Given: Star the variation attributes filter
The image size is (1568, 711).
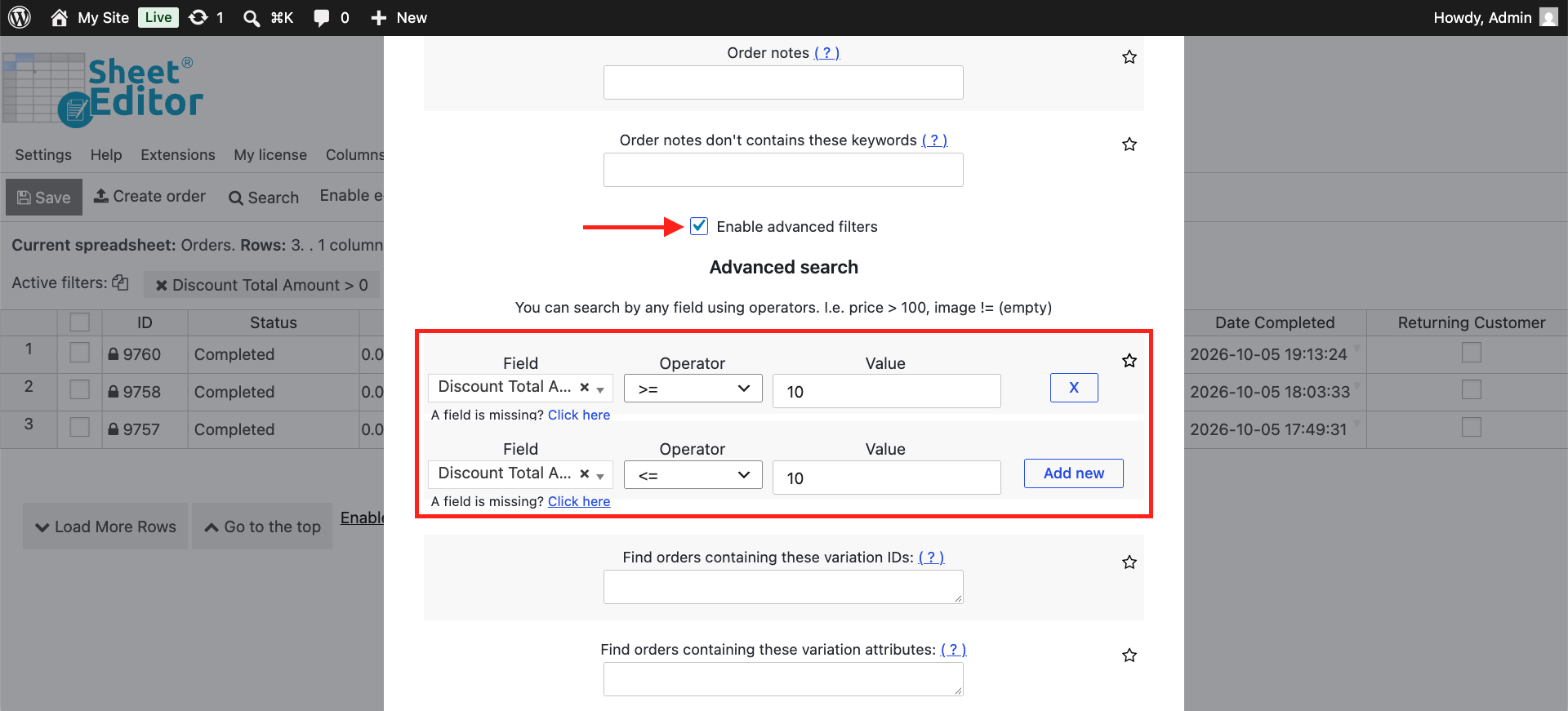Looking at the screenshot, I should 1129,655.
